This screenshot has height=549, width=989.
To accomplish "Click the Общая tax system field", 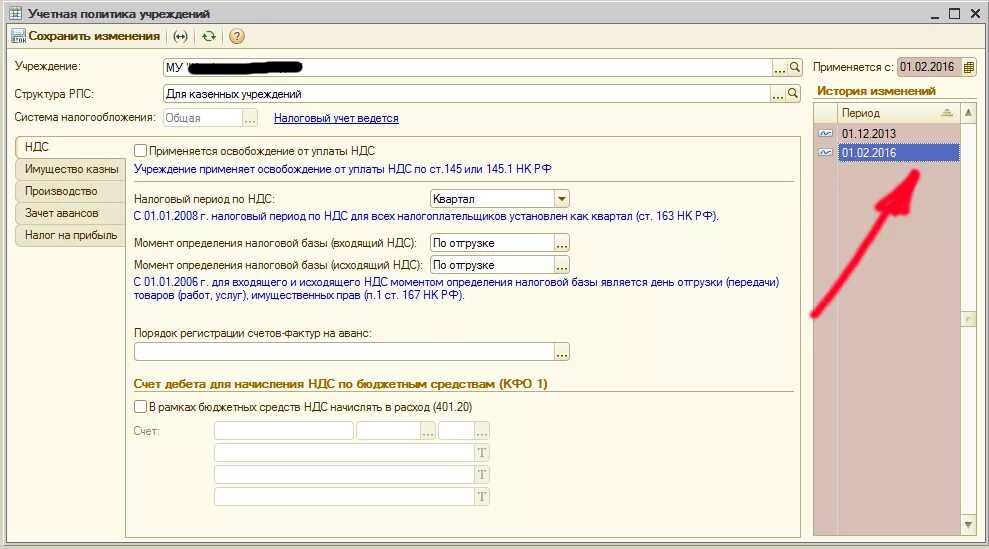I will coord(203,118).
